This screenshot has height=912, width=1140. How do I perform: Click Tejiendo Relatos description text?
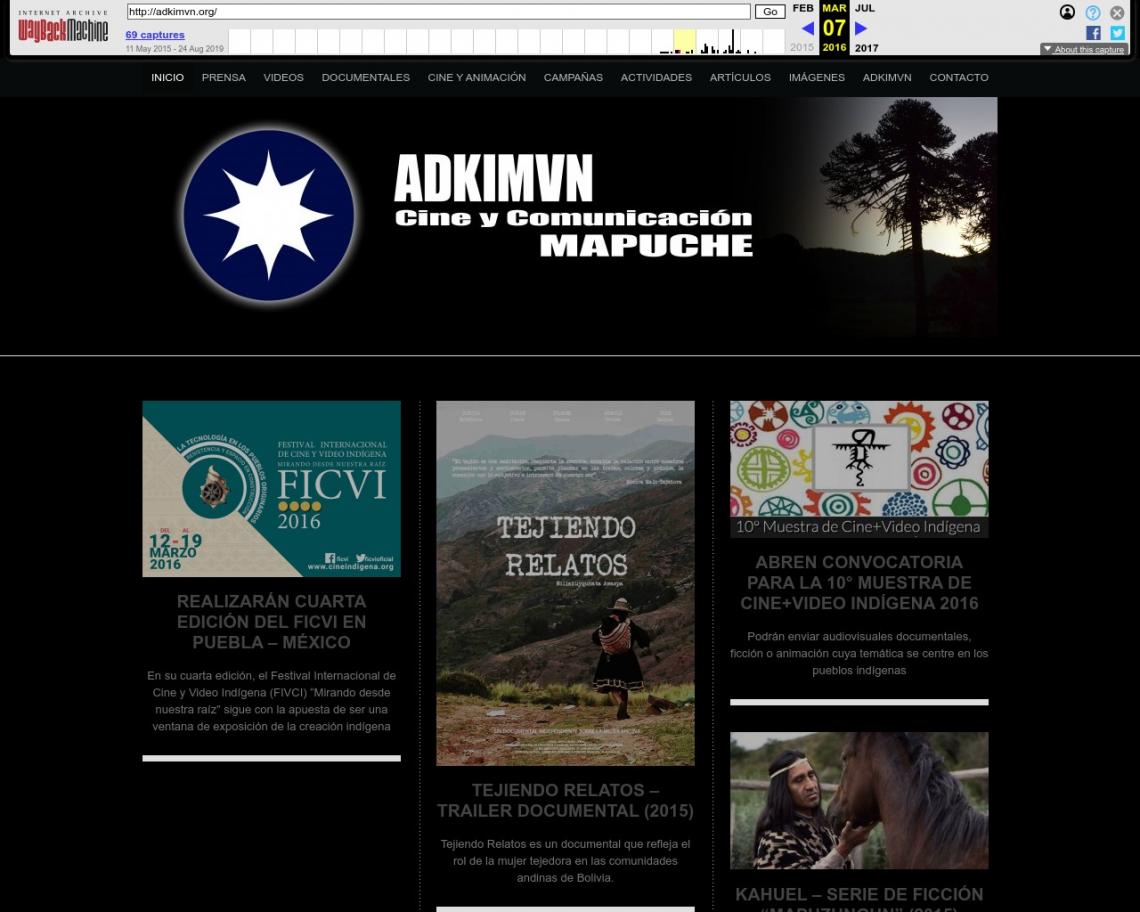click(x=565, y=860)
